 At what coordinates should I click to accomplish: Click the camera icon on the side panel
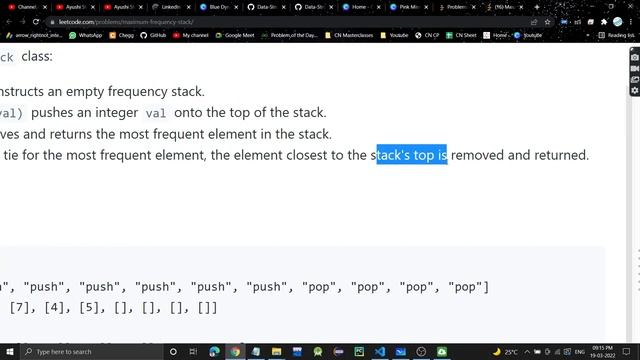(635, 58)
